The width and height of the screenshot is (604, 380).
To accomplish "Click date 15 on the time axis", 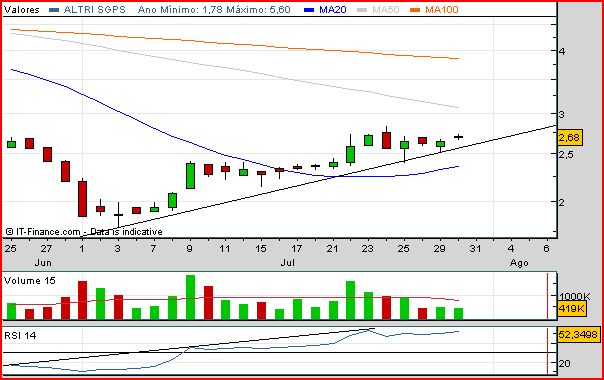I will [x=261, y=249].
